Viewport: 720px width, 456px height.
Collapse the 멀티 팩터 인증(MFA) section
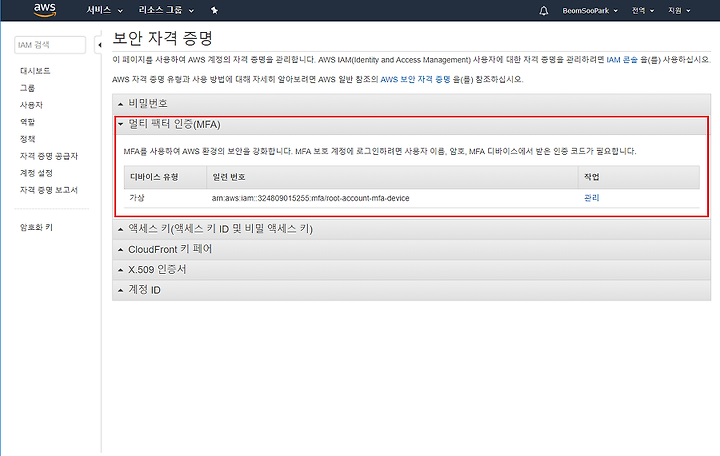[411, 124]
